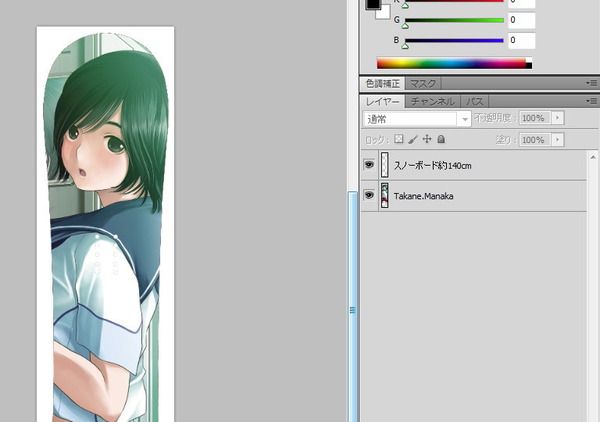Toggle visibility of スノーボード約140cm layer
This screenshot has height=422, width=600.
point(369,165)
